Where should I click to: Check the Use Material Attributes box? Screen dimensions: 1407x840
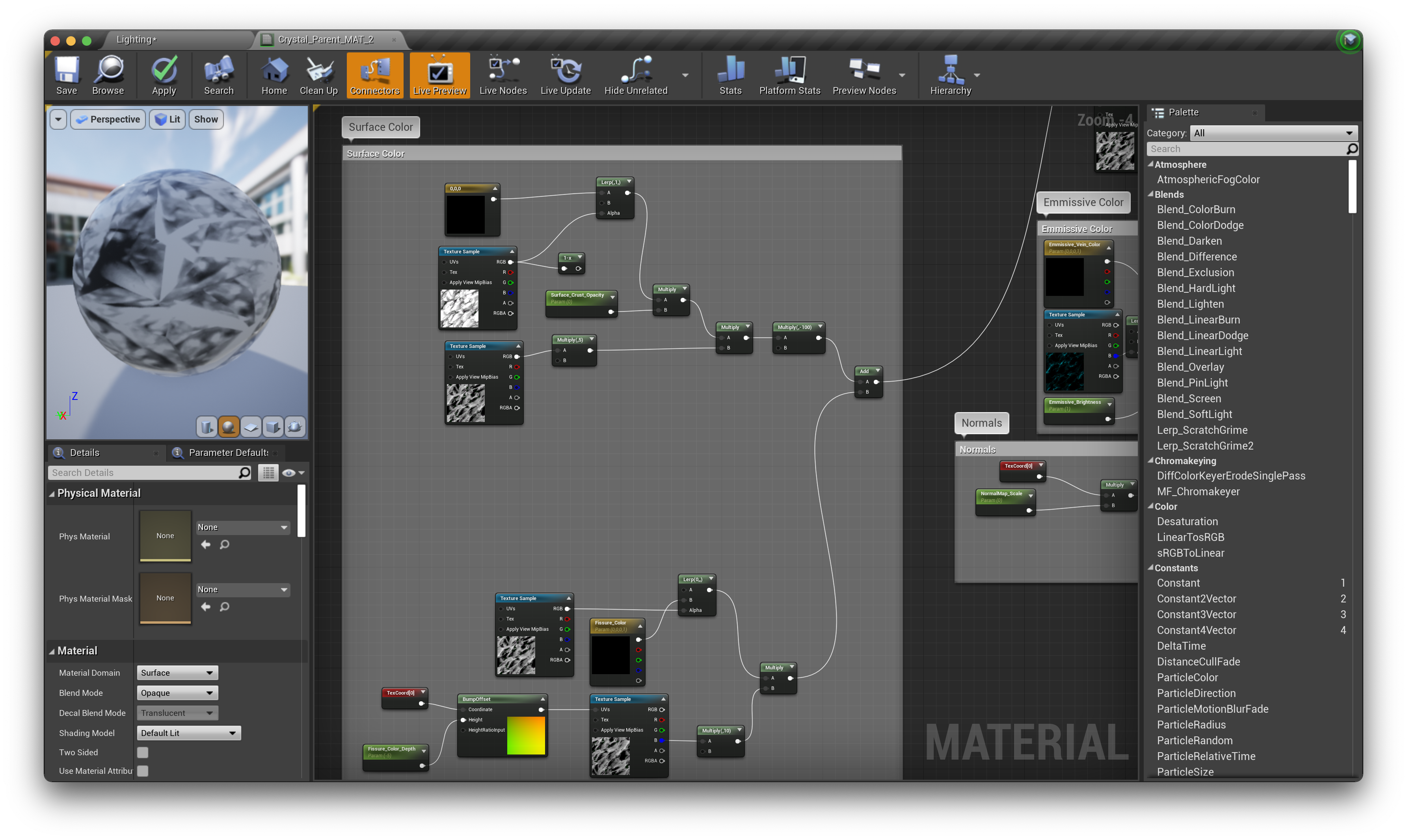click(143, 771)
